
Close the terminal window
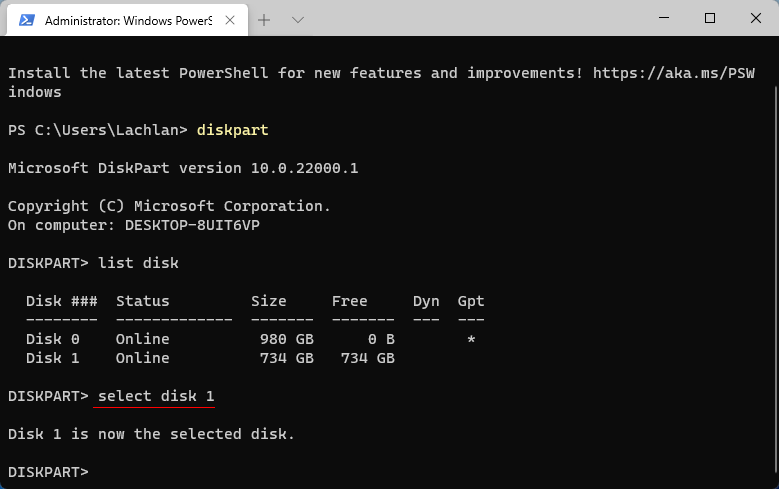point(756,18)
